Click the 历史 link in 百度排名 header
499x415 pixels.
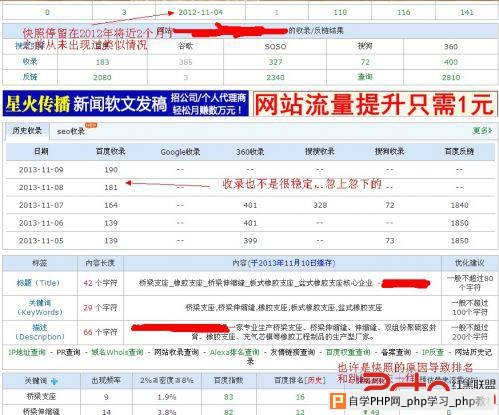315,380
